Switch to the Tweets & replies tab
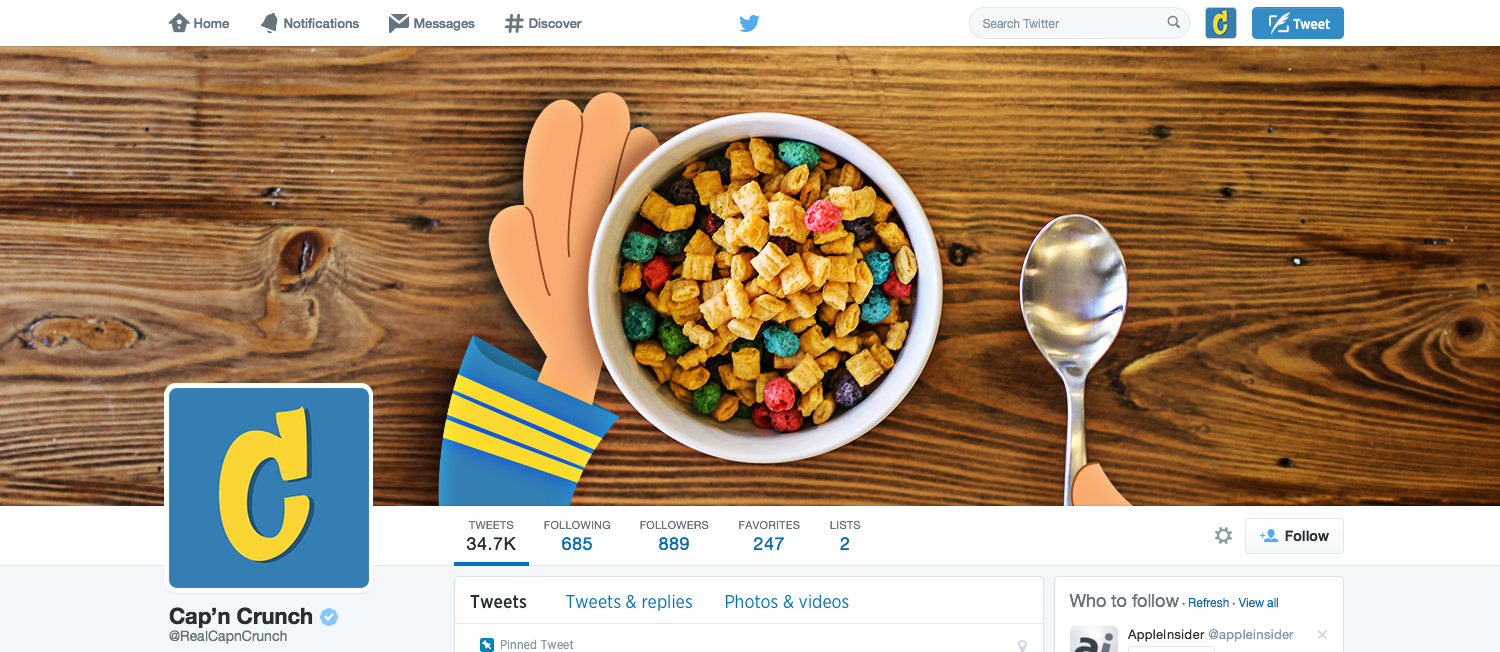 point(629,602)
